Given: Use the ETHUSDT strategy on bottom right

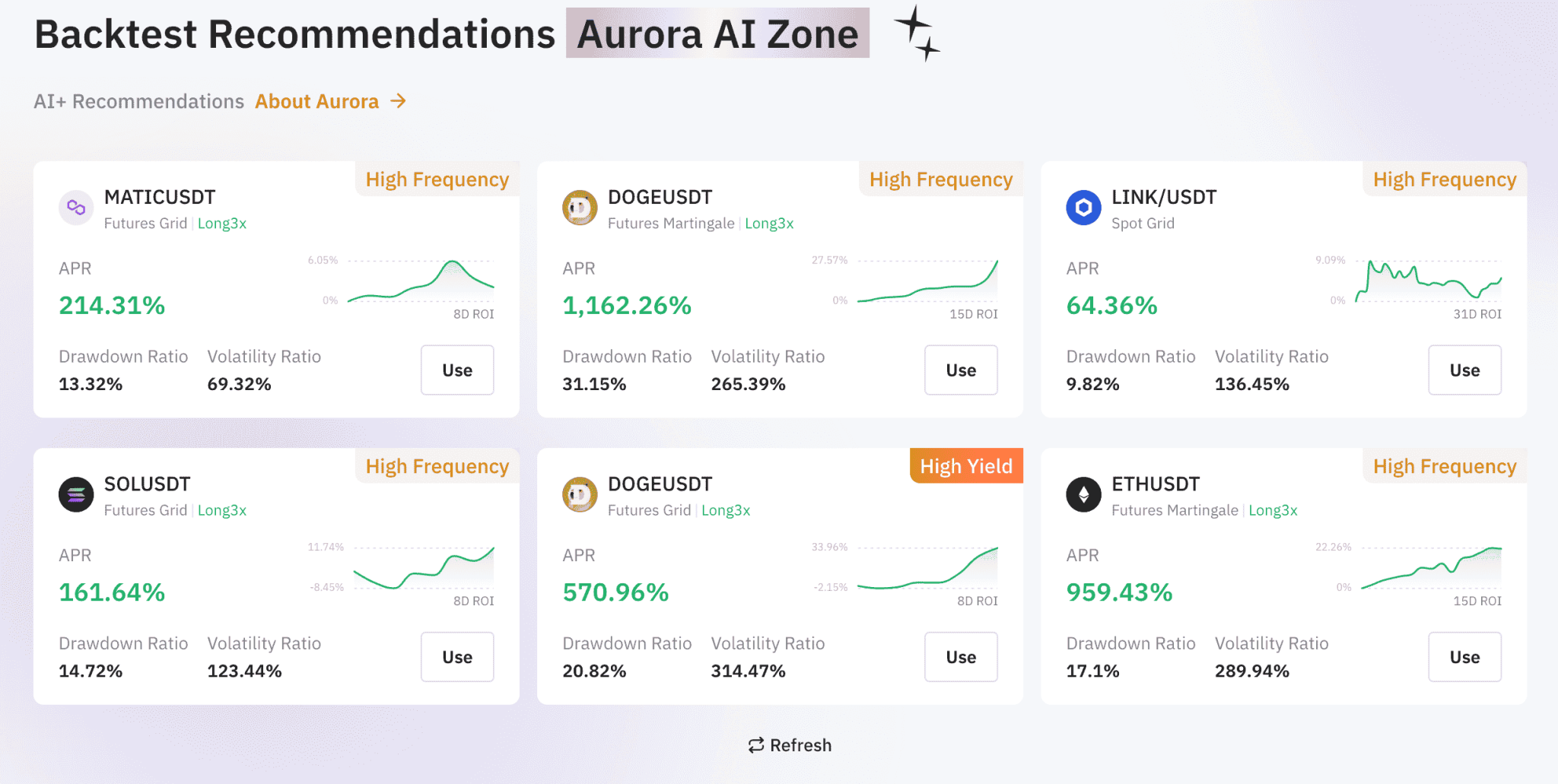Looking at the screenshot, I should (1464, 657).
